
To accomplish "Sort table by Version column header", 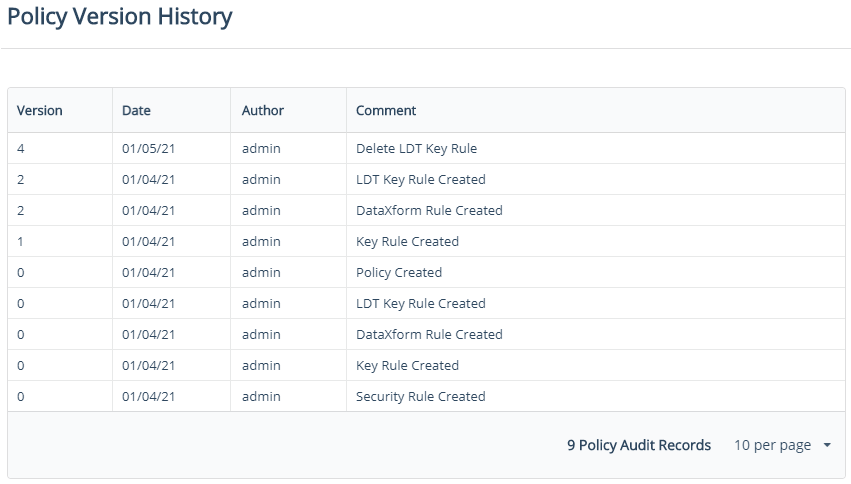I will 40,111.
